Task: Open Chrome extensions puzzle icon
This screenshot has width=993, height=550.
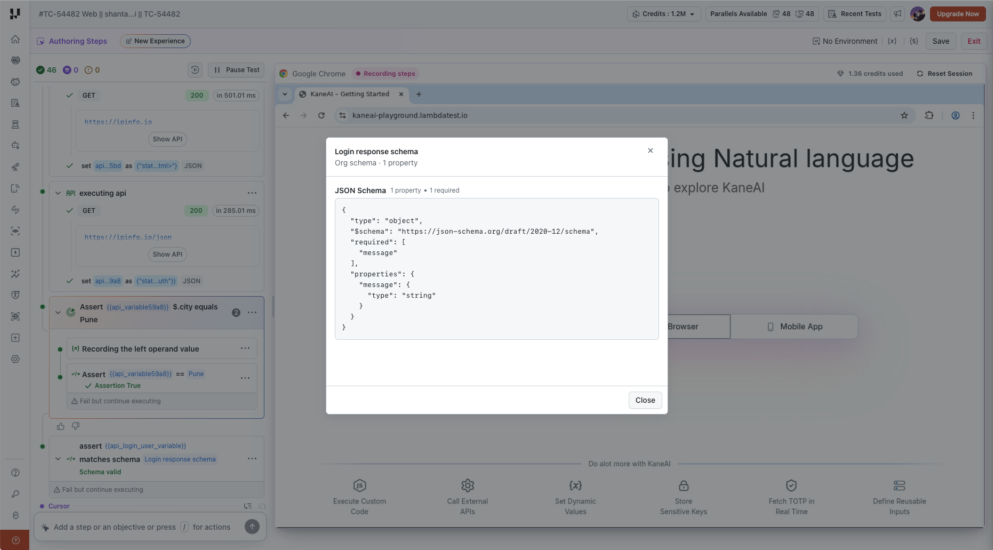Action: pos(929,115)
